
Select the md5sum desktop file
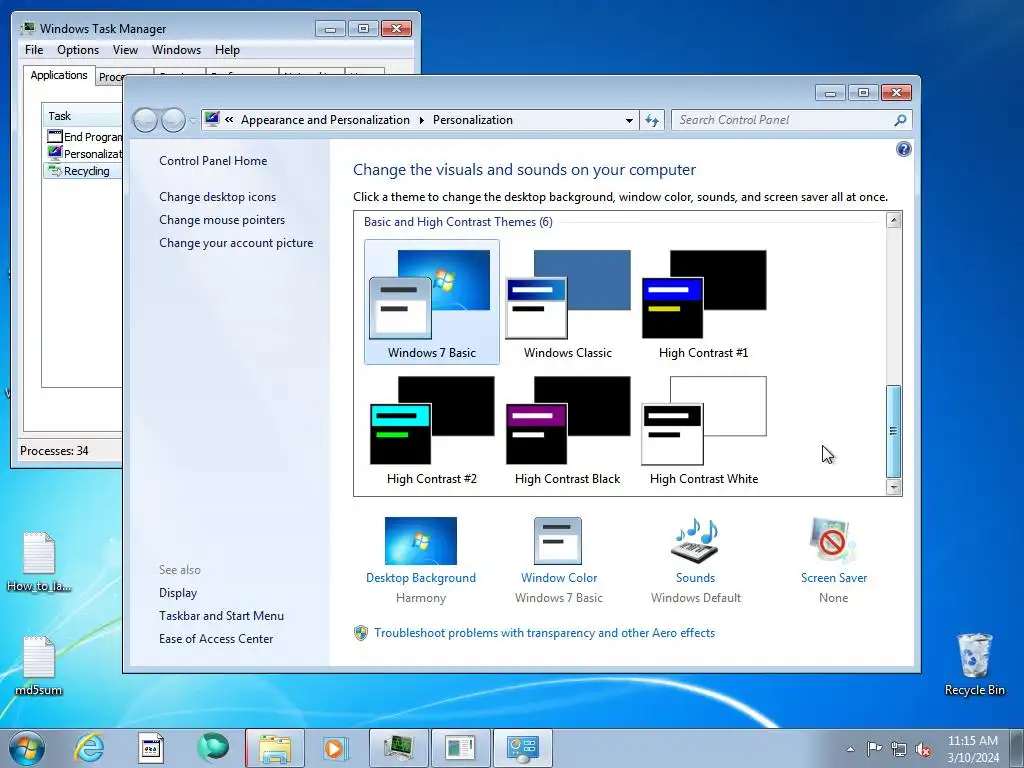(x=39, y=665)
